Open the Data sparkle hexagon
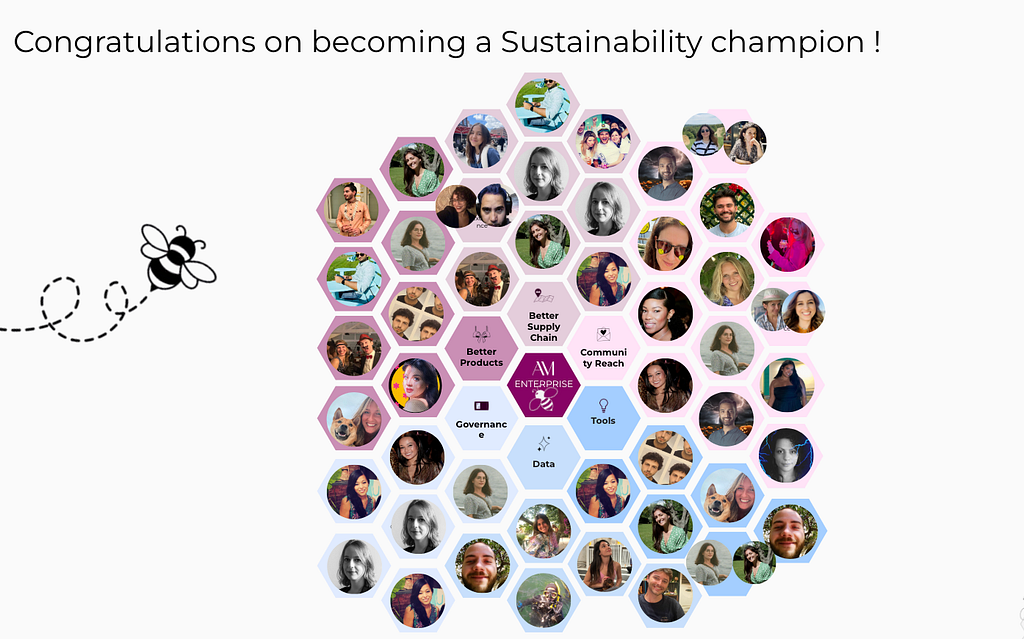This screenshot has height=639, width=1024. click(543, 455)
